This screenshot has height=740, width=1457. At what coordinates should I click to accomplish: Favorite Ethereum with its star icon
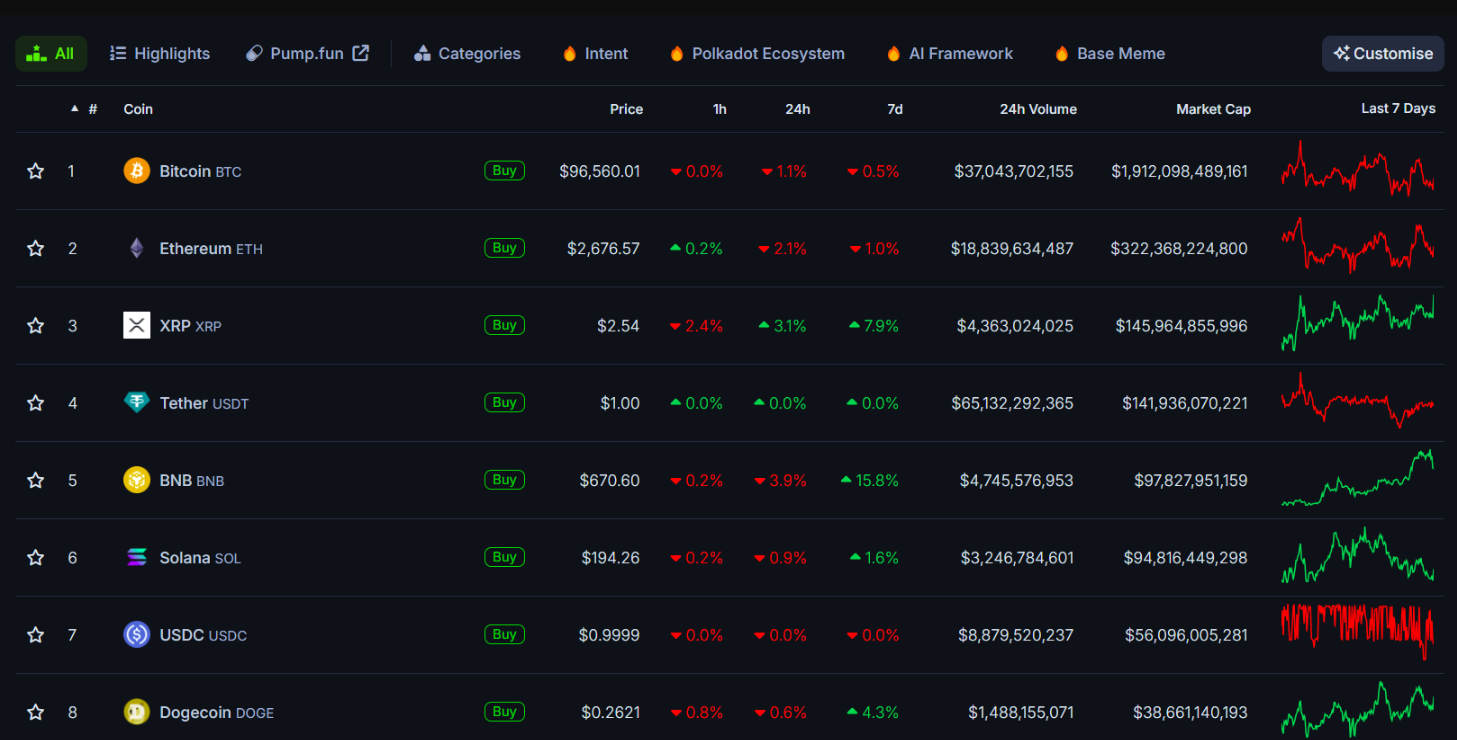(x=36, y=248)
